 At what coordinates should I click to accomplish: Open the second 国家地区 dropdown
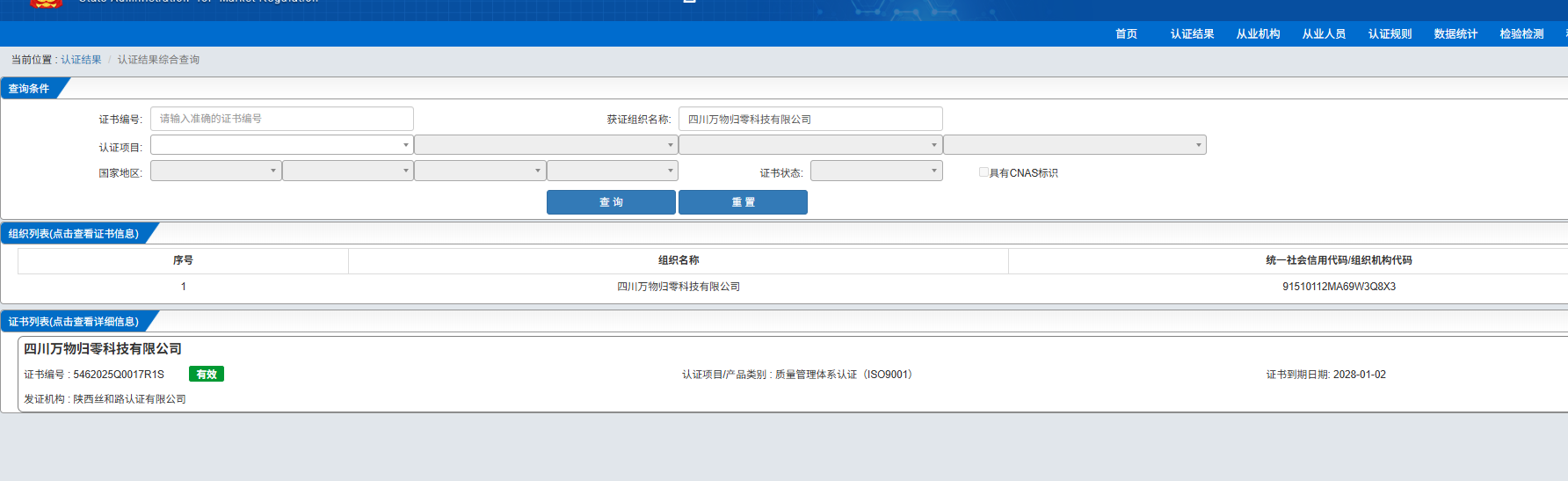point(348,171)
